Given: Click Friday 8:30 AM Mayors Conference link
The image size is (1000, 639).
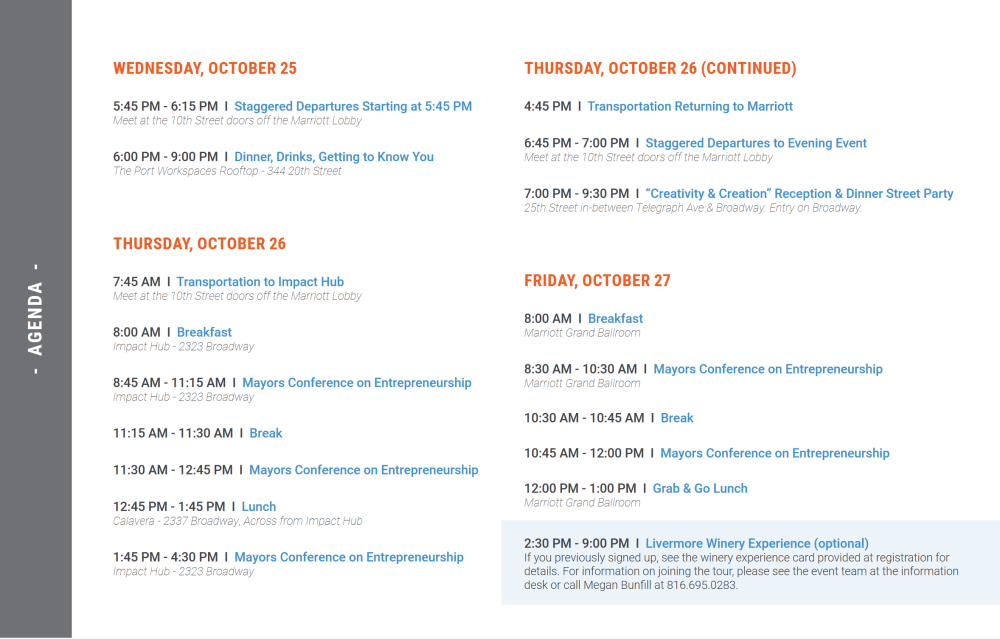Looking at the screenshot, I should pos(768,369).
